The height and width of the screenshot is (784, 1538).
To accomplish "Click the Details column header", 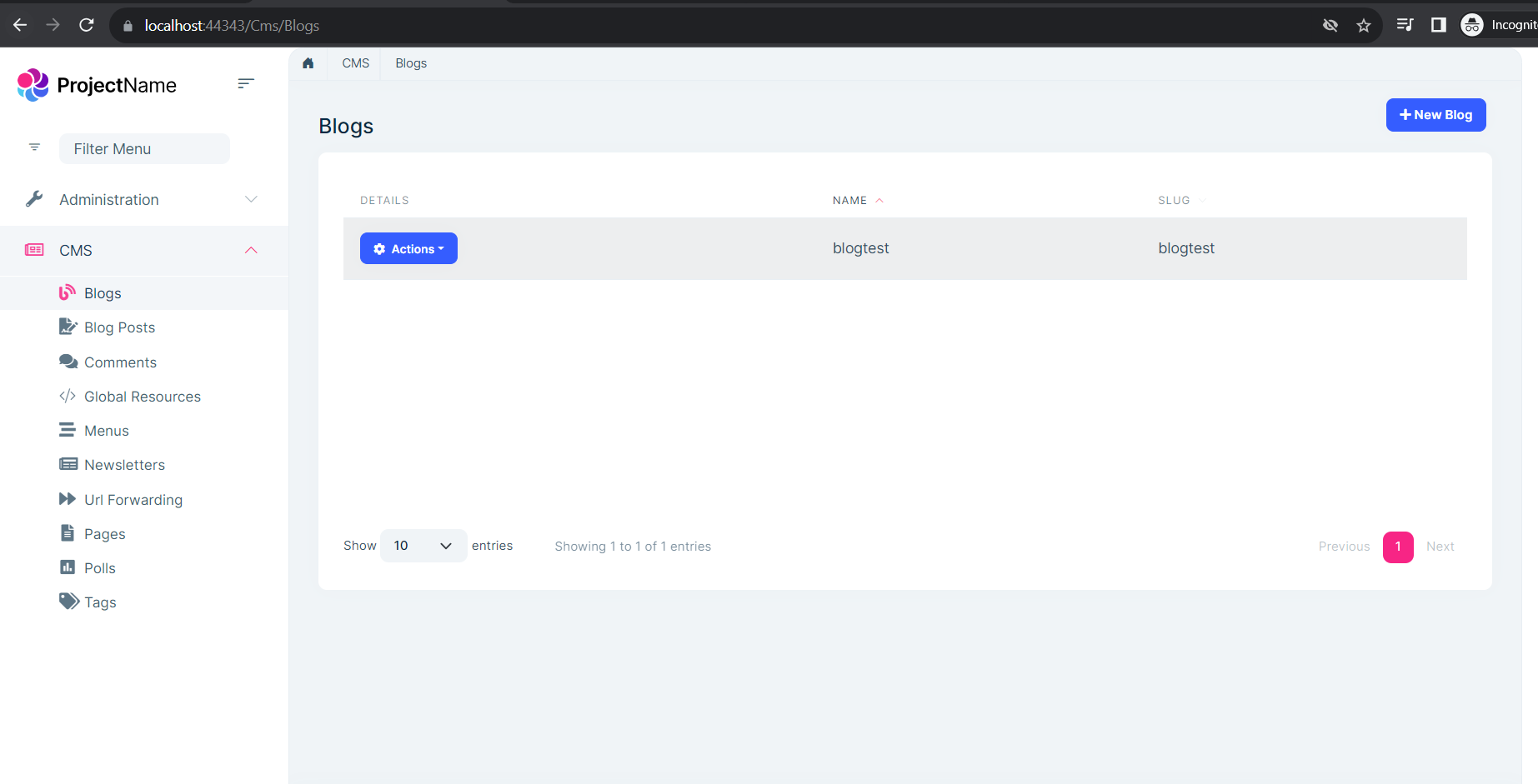I will coord(384,200).
